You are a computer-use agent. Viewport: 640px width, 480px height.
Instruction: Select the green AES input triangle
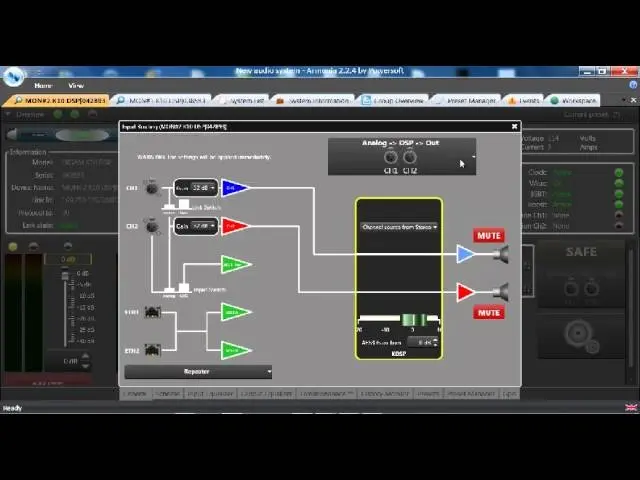pyautogui.click(x=236, y=264)
